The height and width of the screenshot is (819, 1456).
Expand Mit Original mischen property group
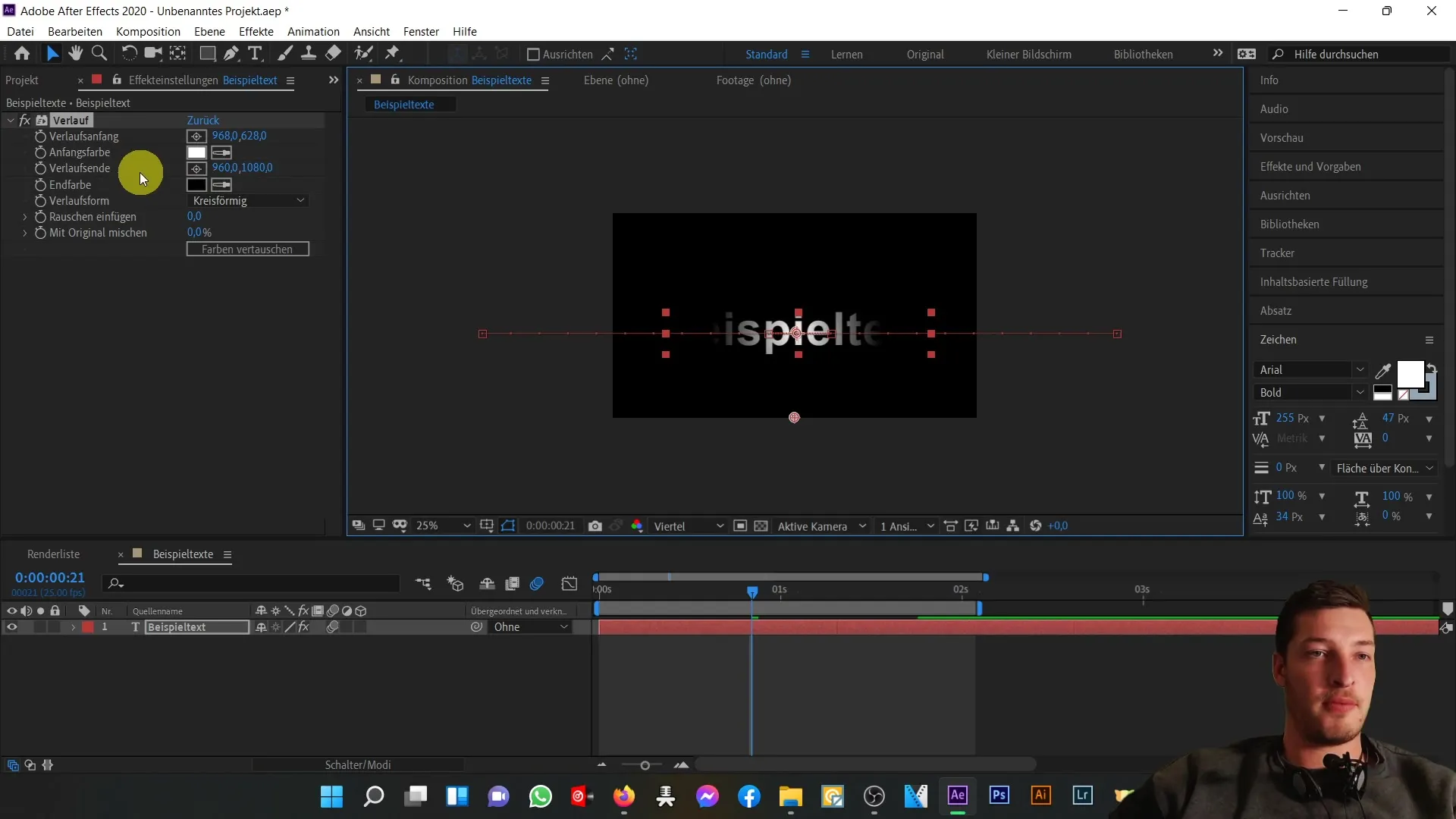click(x=24, y=232)
